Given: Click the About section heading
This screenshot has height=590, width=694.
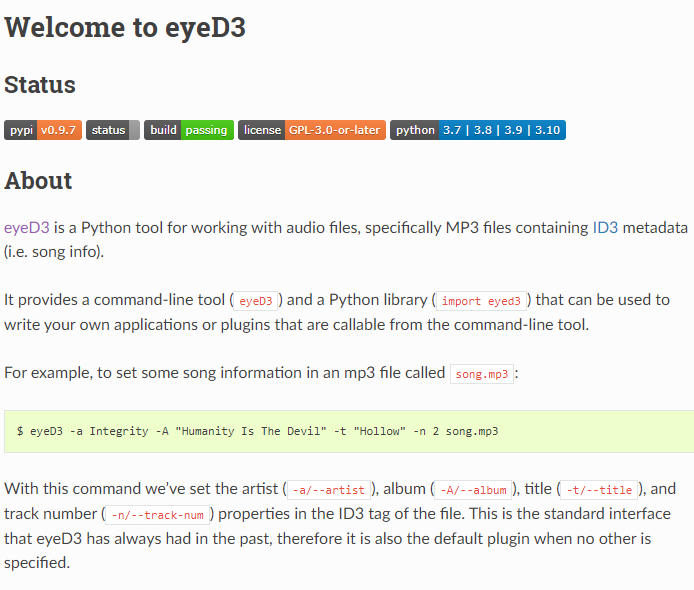Looking at the screenshot, I should coord(38,181).
